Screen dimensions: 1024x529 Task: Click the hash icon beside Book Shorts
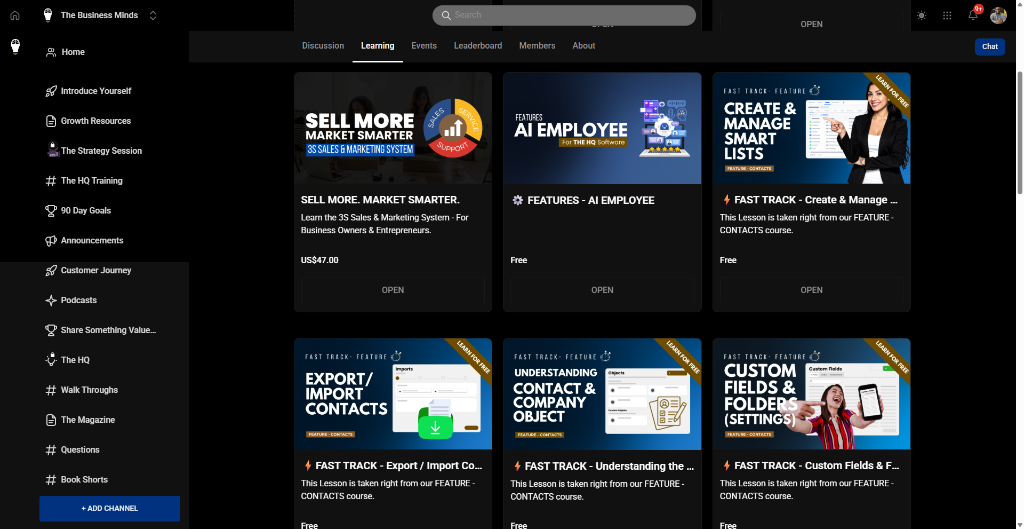point(51,480)
